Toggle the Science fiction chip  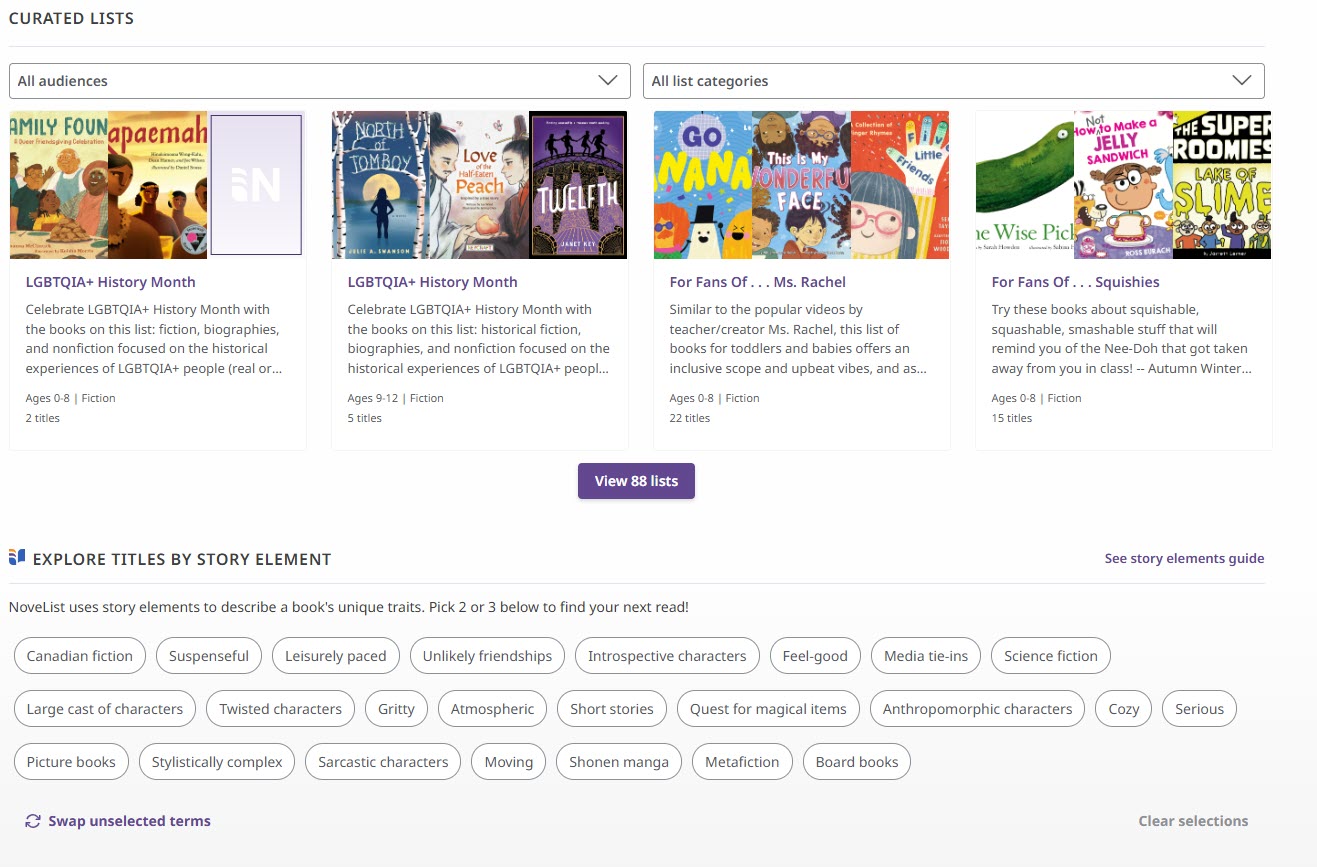click(1051, 656)
